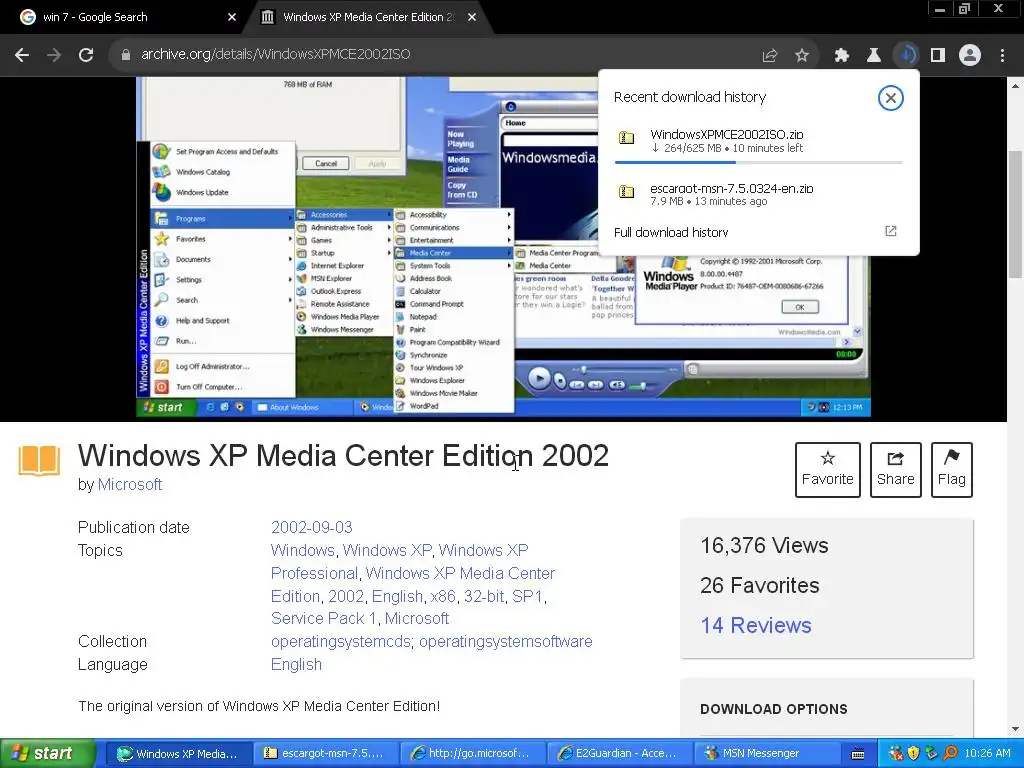Open the x86 topic link
The width and height of the screenshot is (1024, 768).
443,596
